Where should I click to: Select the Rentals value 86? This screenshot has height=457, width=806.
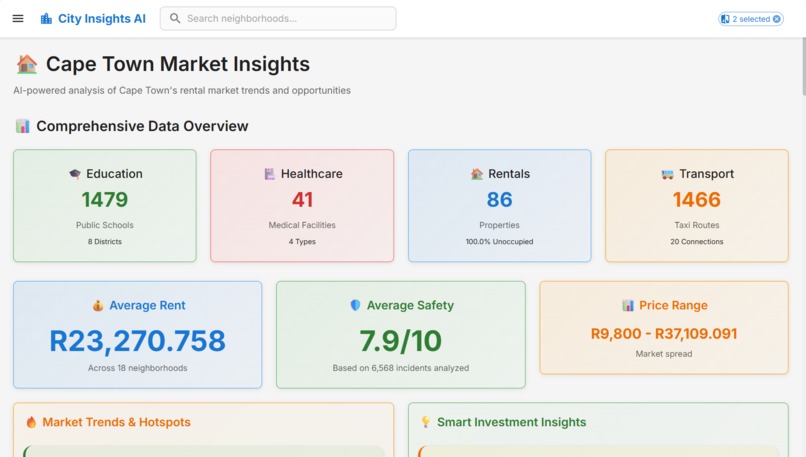500,199
